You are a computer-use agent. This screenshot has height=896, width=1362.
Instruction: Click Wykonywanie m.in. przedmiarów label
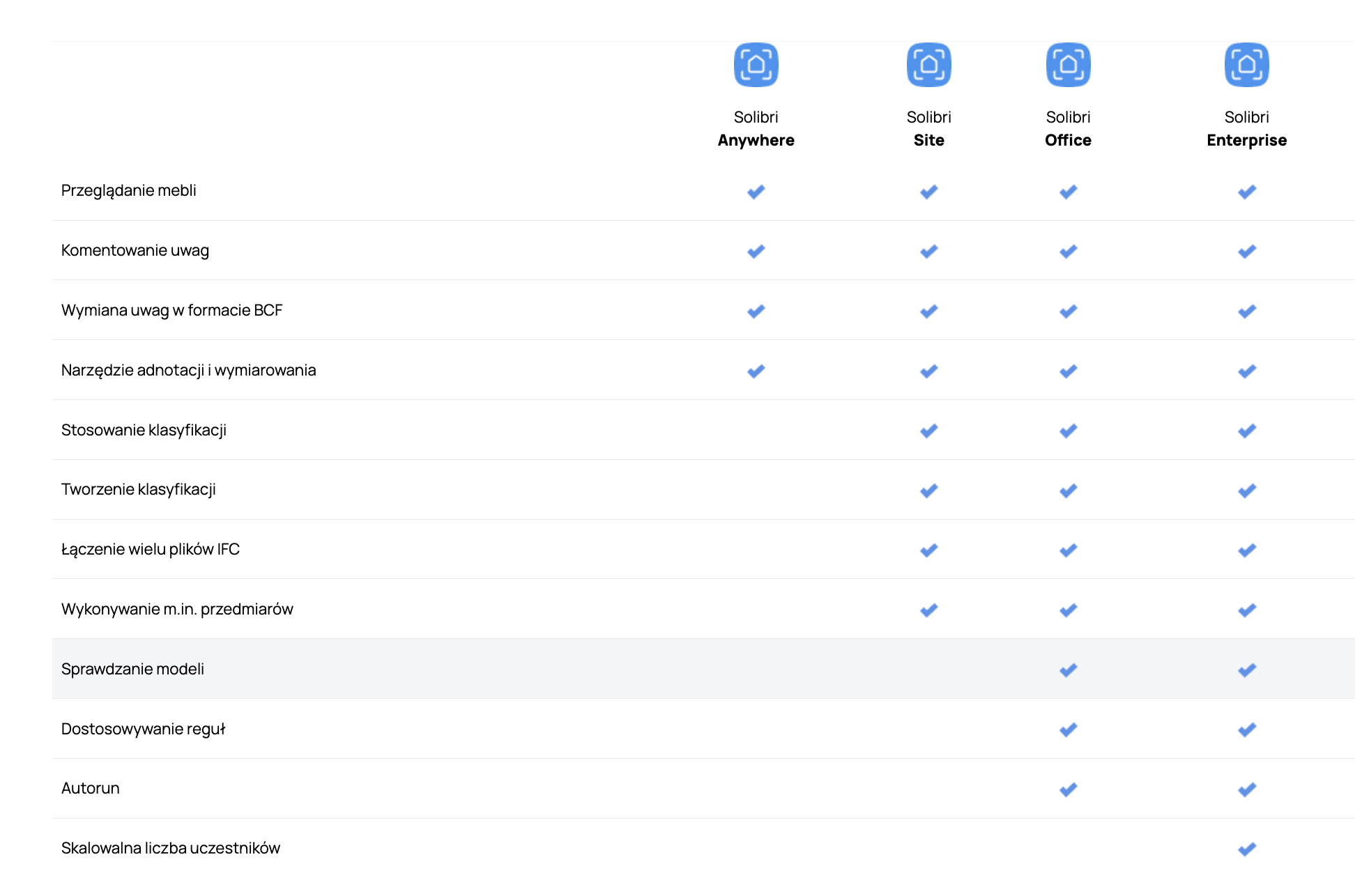pyautogui.click(x=177, y=610)
